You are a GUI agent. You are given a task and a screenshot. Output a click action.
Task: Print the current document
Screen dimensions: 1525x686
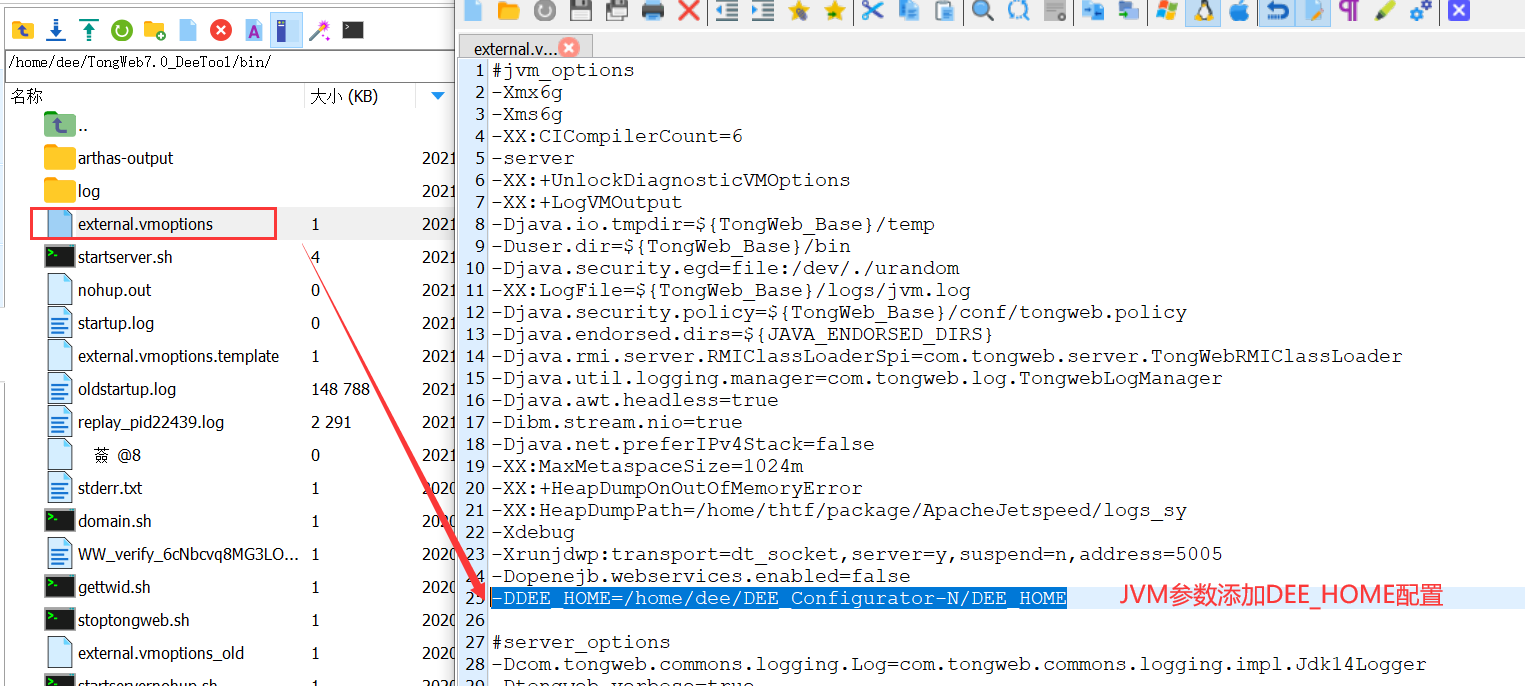pyautogui.click(x=652, y=10)
